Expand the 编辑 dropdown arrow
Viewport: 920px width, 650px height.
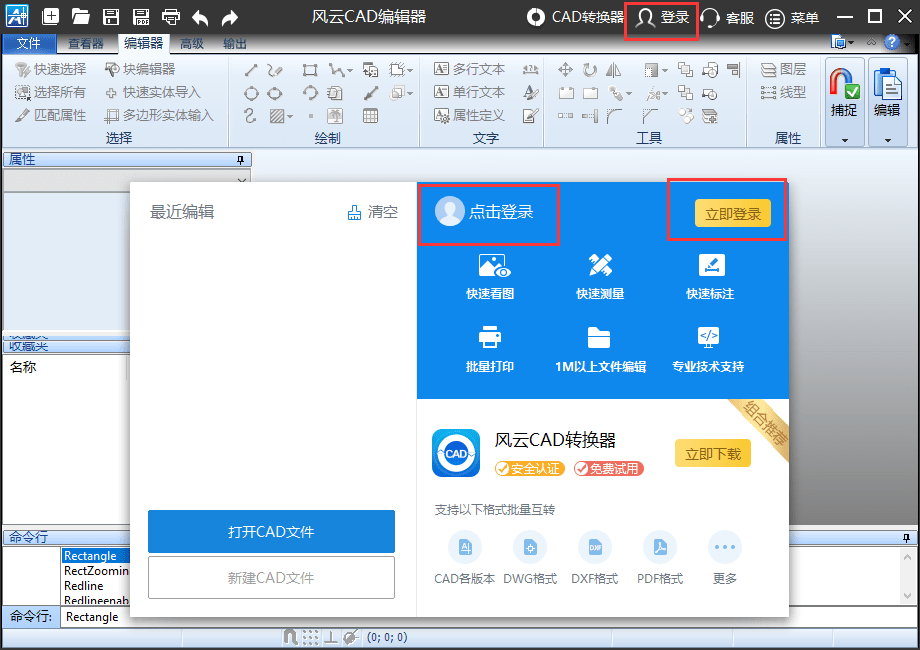pyautogui.click(x=888, y=140)
